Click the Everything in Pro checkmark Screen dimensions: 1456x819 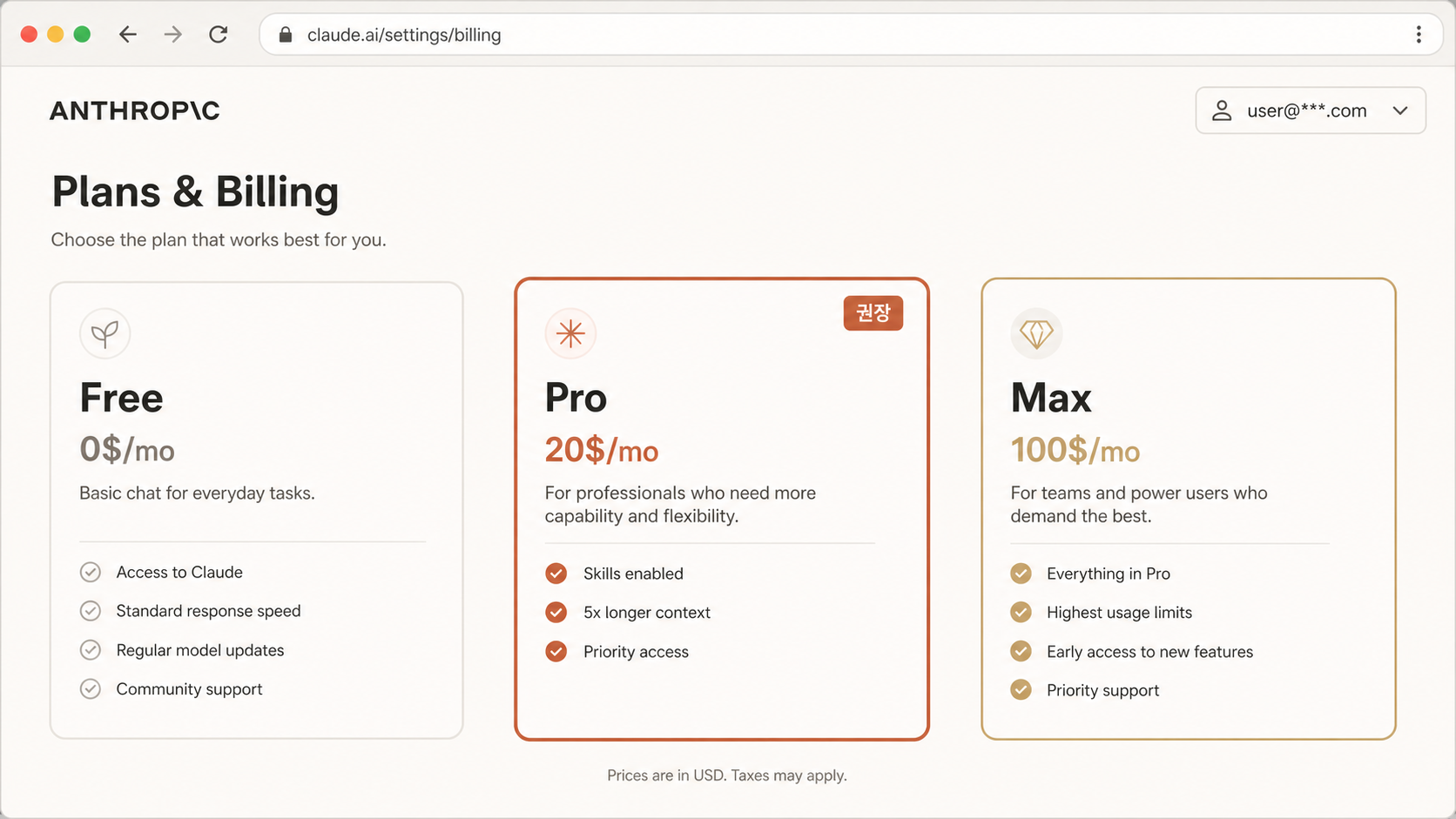pyautogui.click(x=1021, y=574)
